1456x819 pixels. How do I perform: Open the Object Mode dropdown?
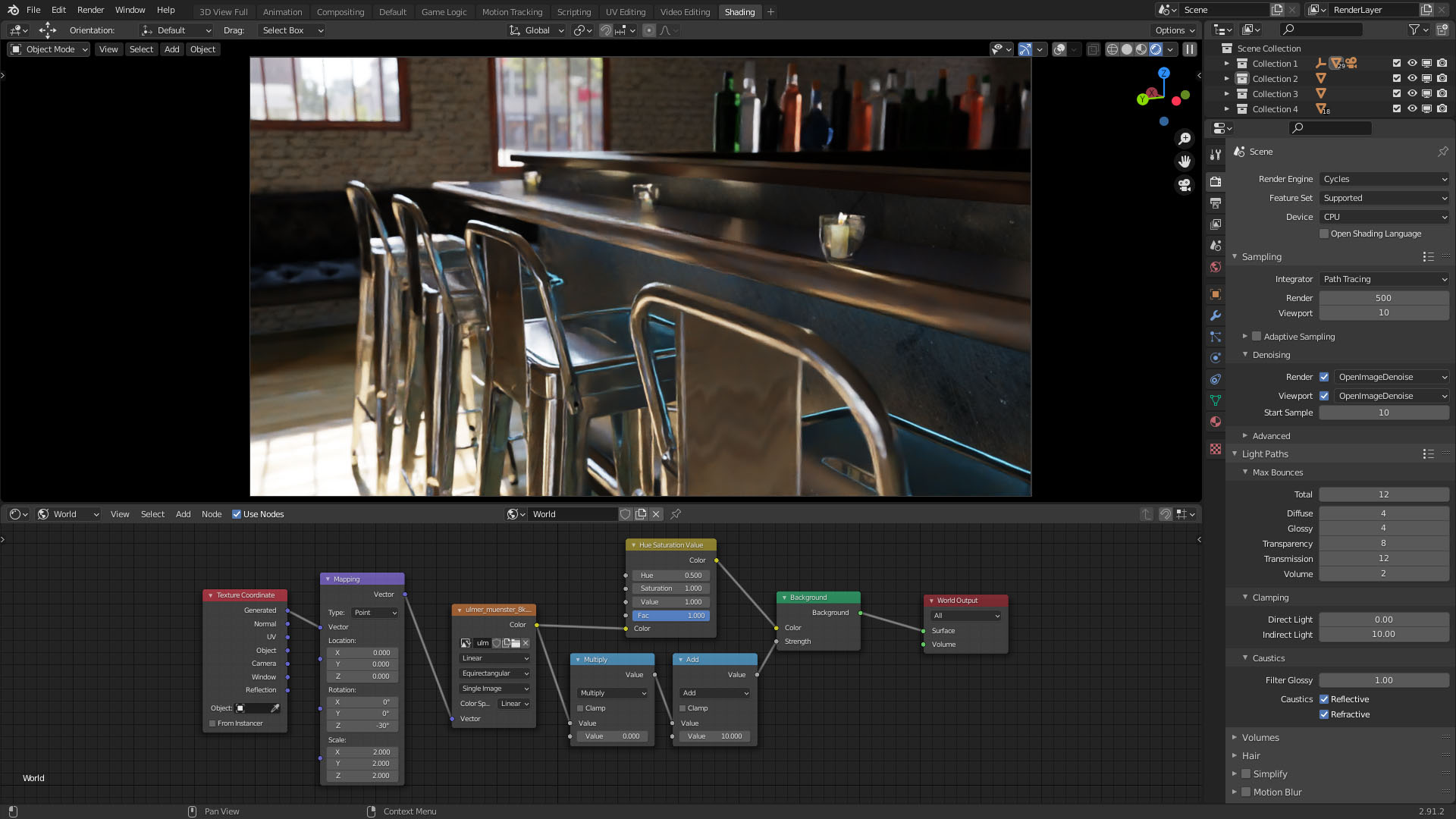pyautogui.click(x=49, y=49)
